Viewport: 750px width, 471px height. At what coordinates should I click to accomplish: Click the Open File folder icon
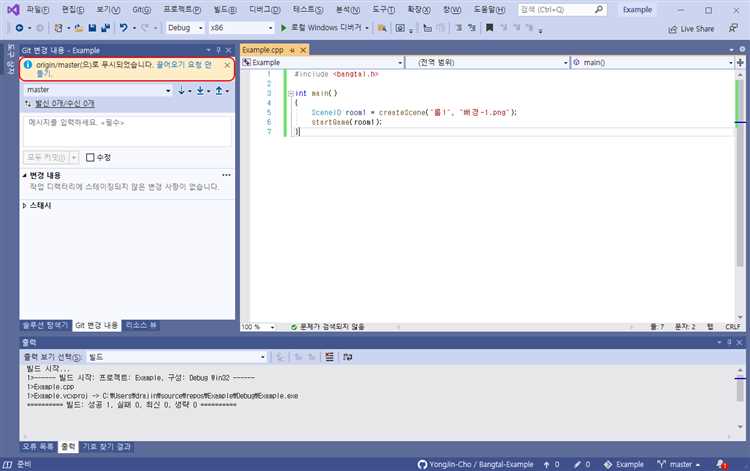79,28
